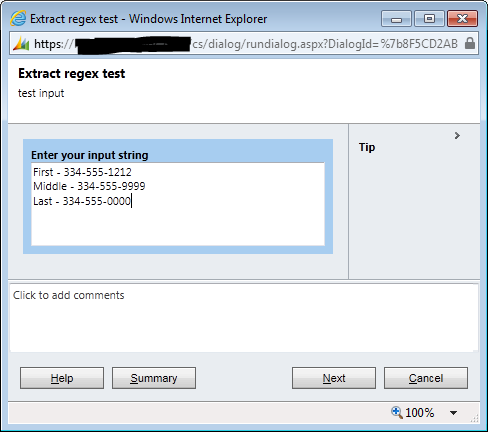The width and height of the screenshot is (488, 432).
Task: Close the Extract regex test window
Action: pyautogui.click(x=462, y=18)
